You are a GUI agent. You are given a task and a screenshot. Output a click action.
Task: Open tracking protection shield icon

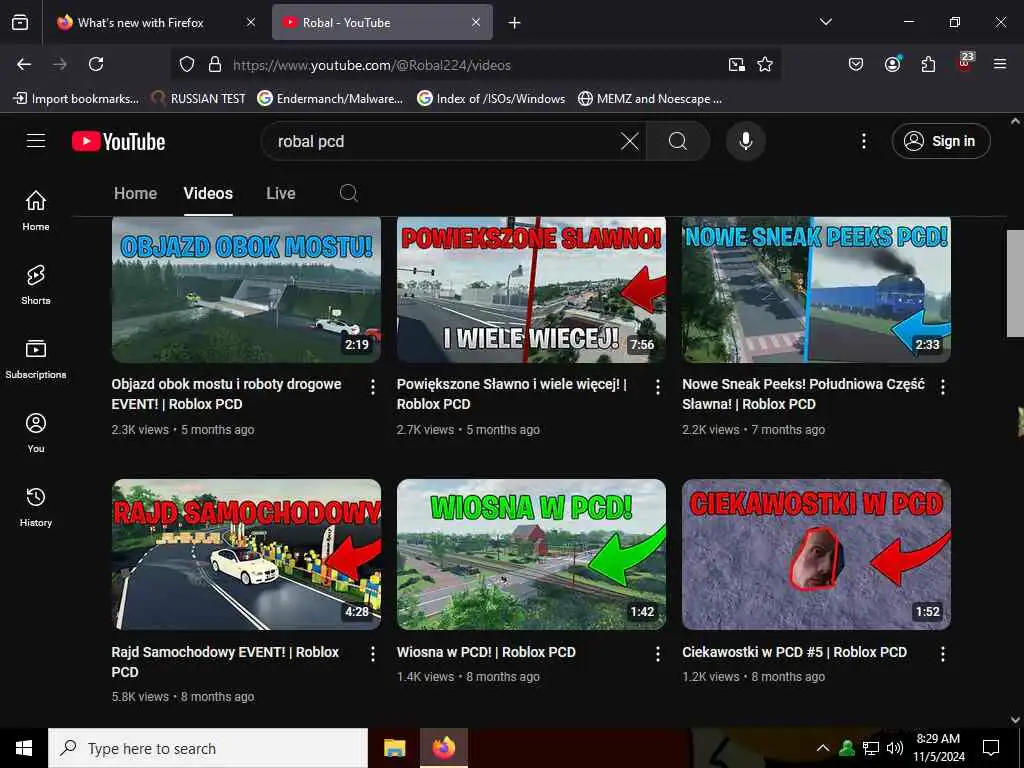(187, 65)
